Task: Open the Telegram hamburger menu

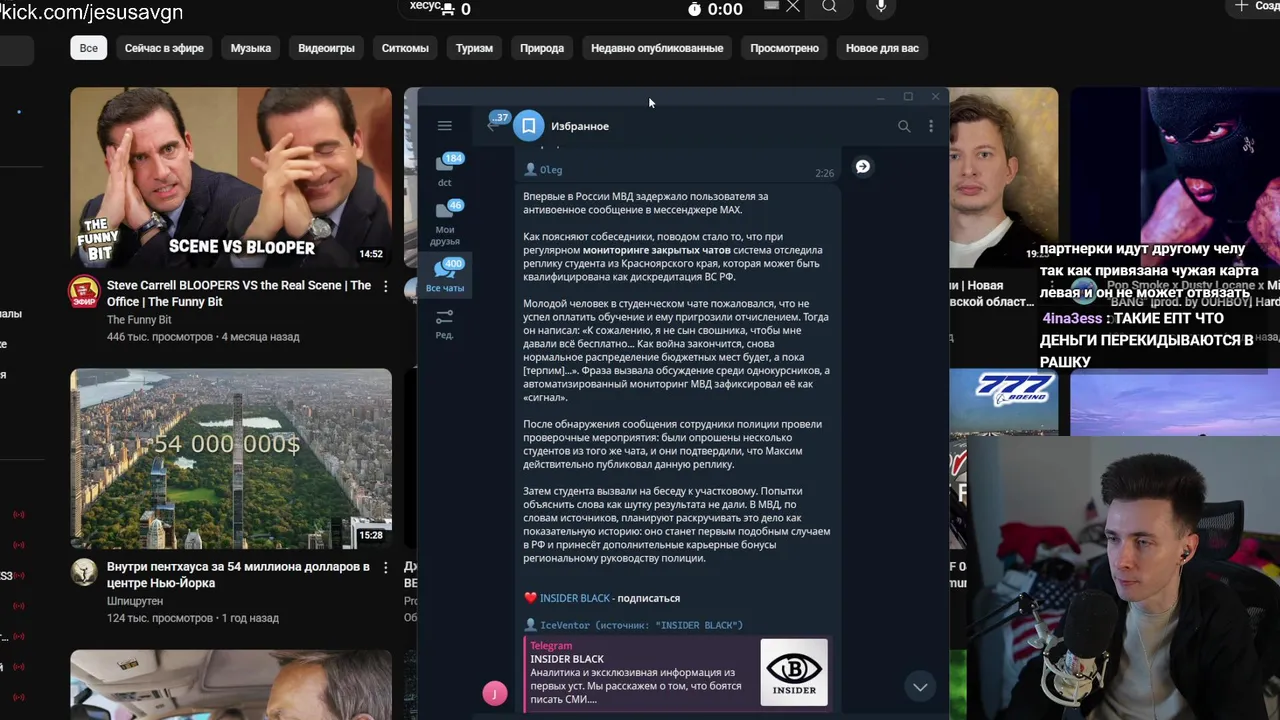Action: tap(445, 126)
